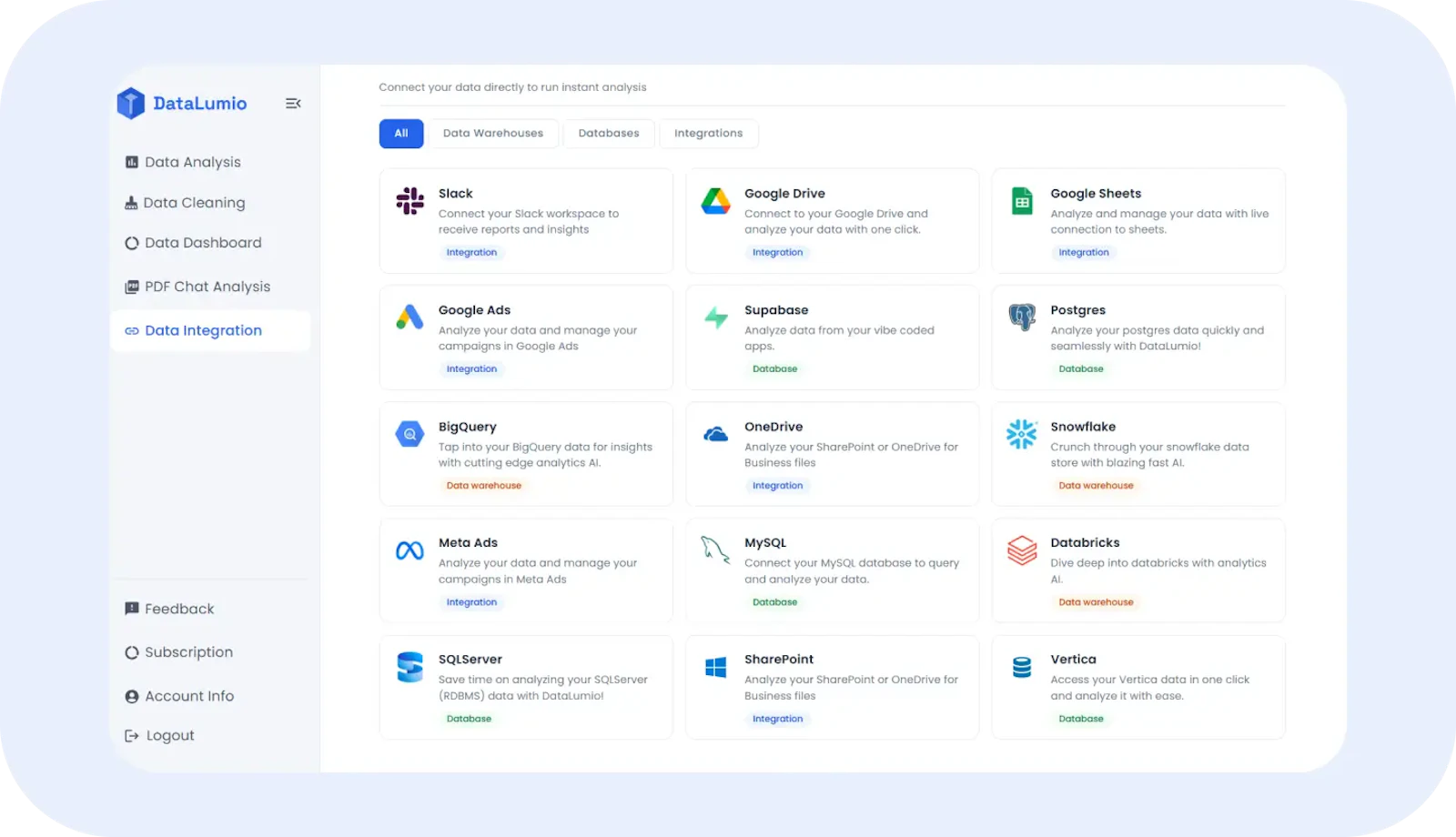Switch to the Data Warehouses tab

tap(493, 134)
